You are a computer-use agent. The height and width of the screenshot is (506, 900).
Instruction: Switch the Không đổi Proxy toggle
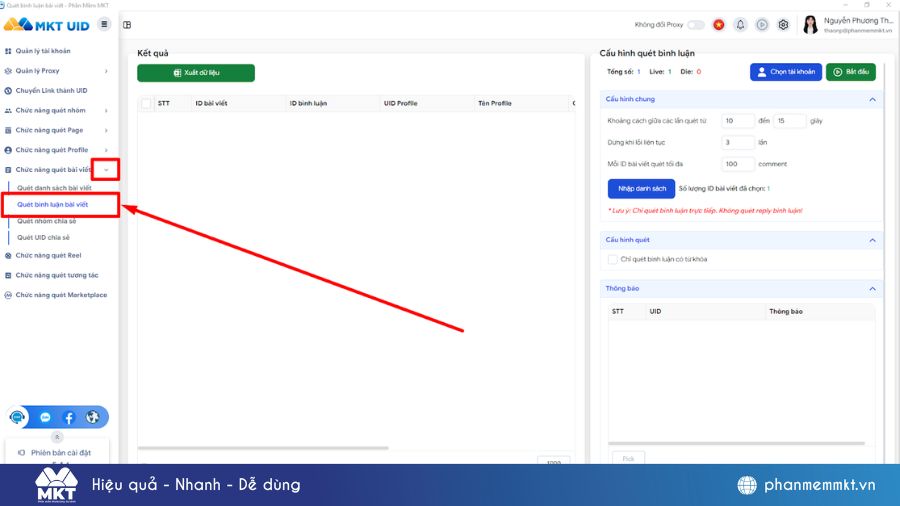pyautogui.click(x=696, y=25)
